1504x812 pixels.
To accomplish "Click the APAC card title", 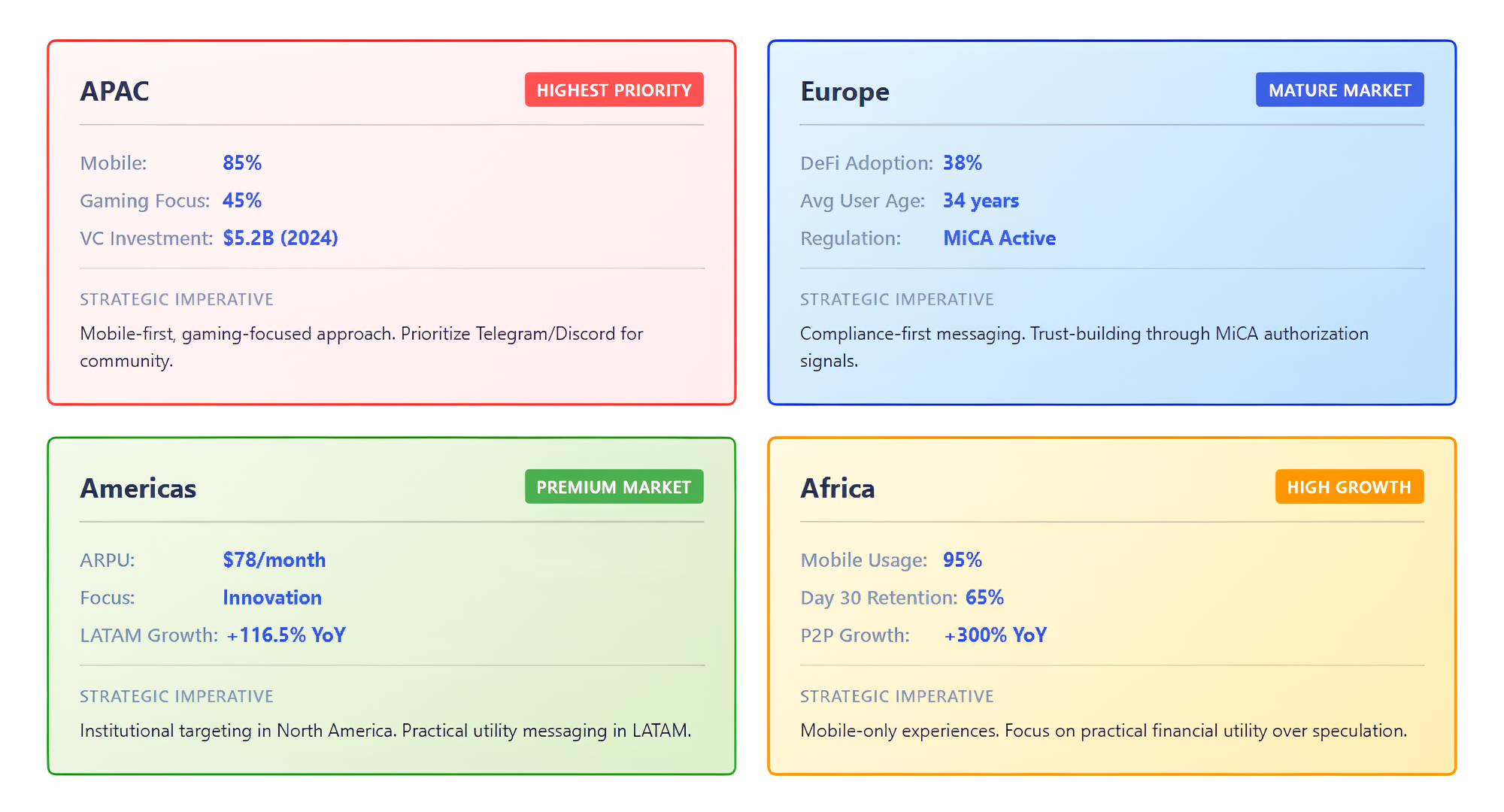I will (x=115, y=91).
